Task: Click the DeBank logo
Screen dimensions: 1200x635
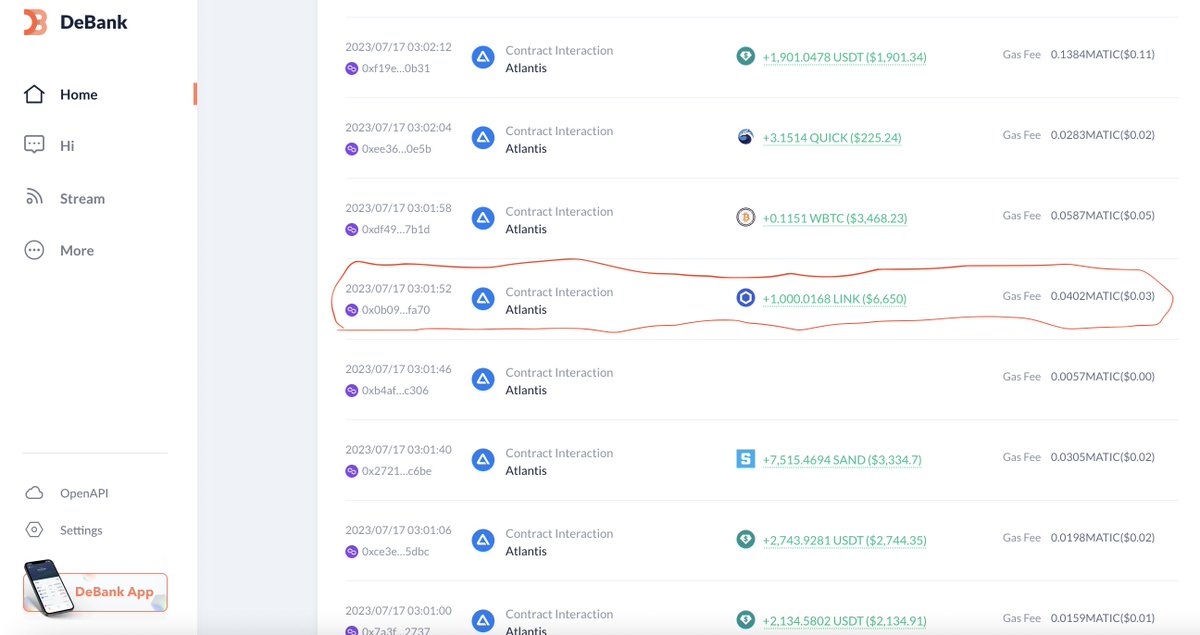Action: point(75,21)
